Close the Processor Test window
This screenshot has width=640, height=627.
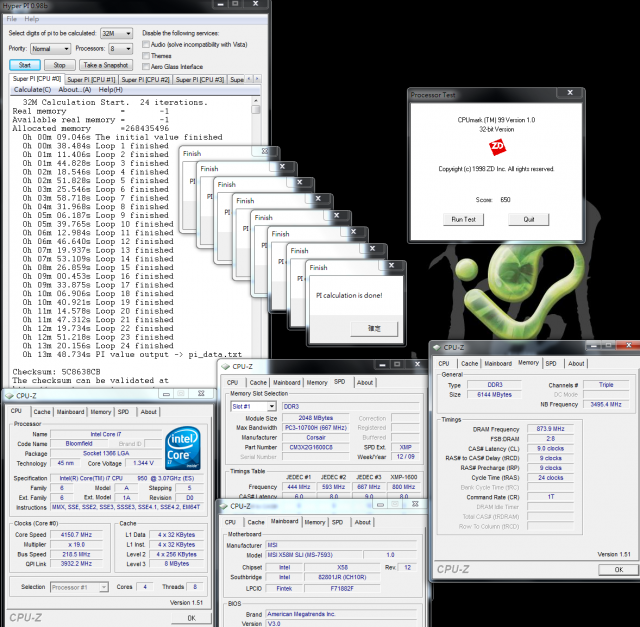point(570,93)
